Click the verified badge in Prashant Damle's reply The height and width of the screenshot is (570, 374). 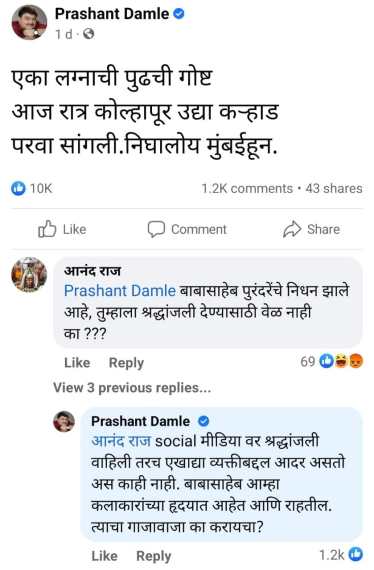click(x=204, y=421)
